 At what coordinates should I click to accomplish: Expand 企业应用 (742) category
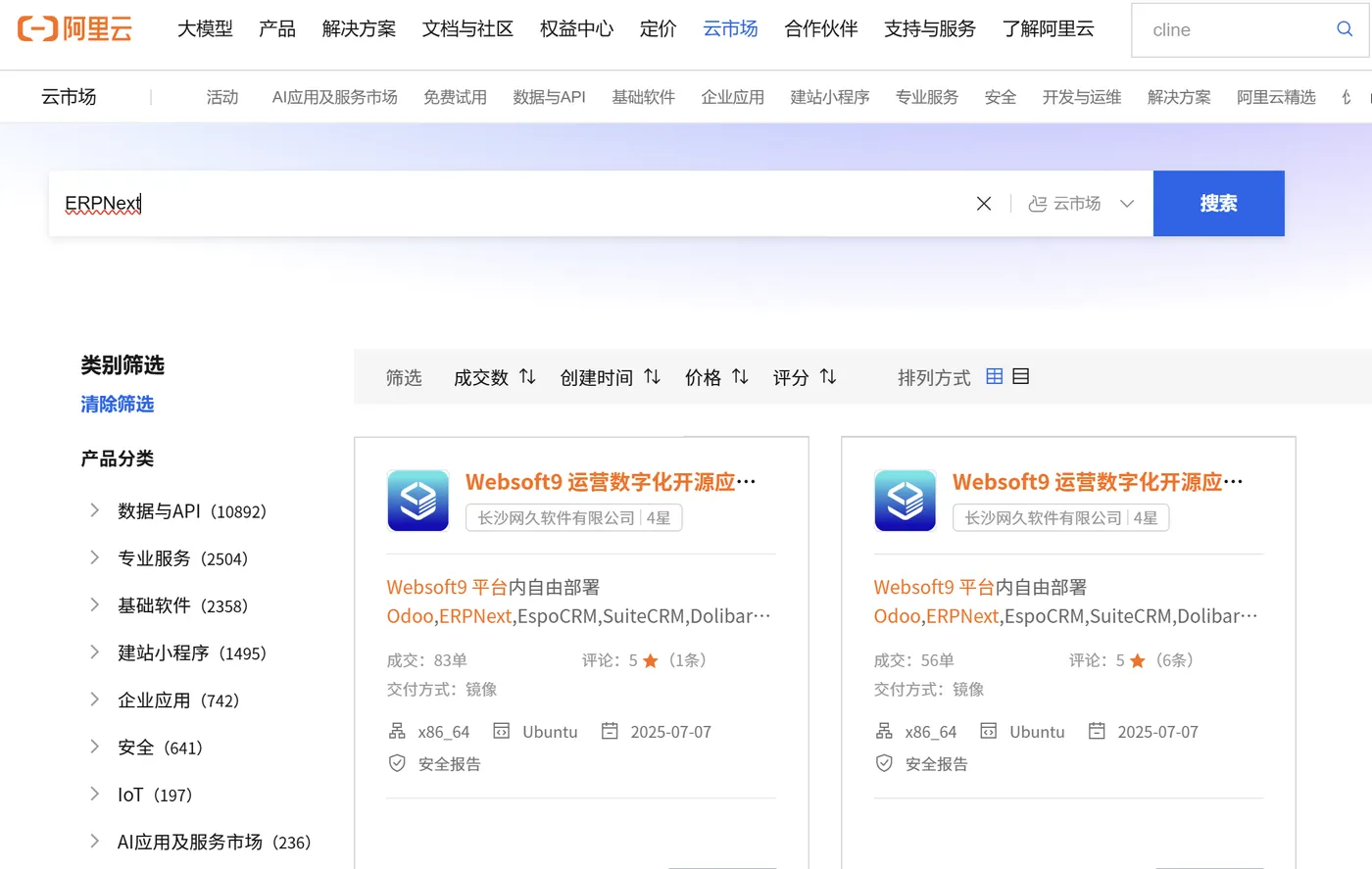click(x=95, y=699)
